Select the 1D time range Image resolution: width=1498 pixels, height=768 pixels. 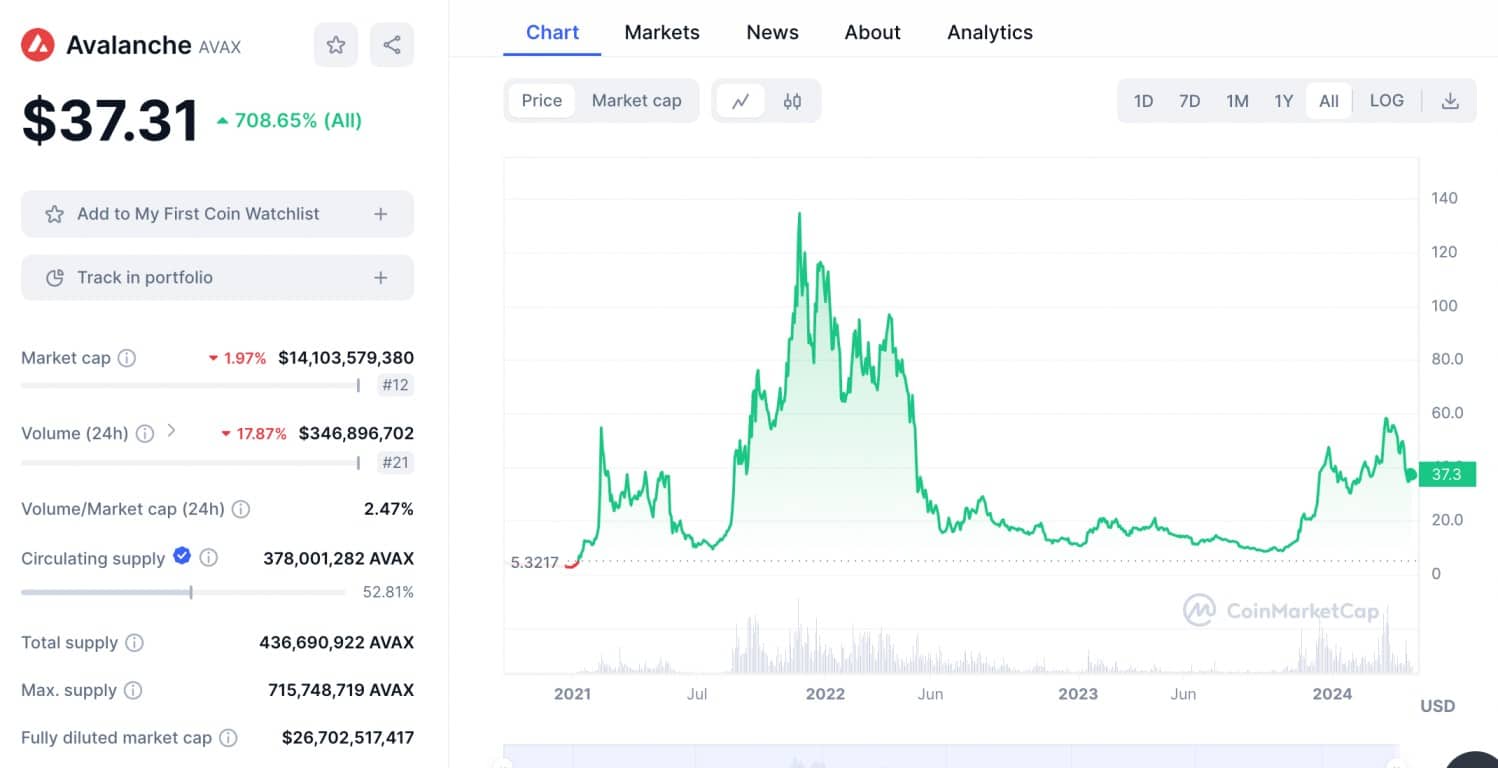(1143, 101)
